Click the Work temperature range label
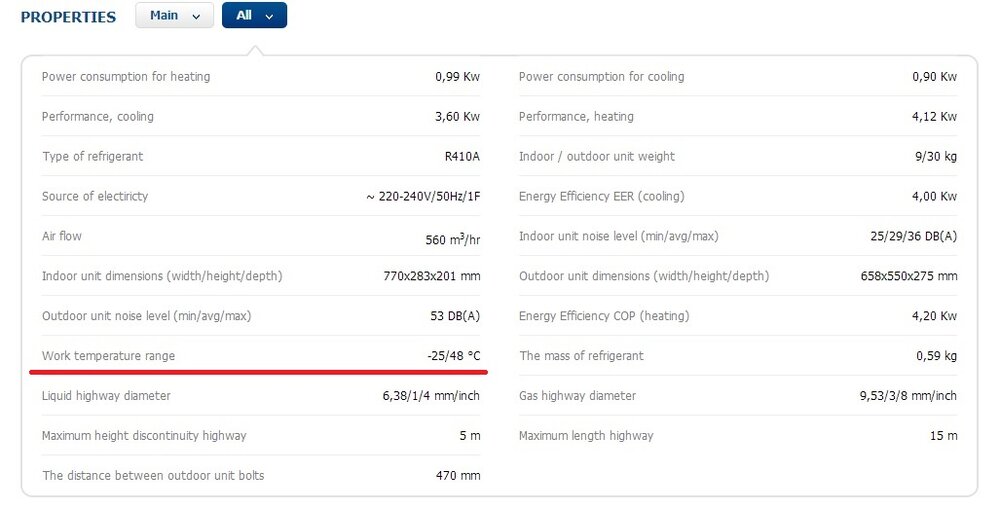The width and height of the screenshot is (1000, 509). (x=108, y=356)
